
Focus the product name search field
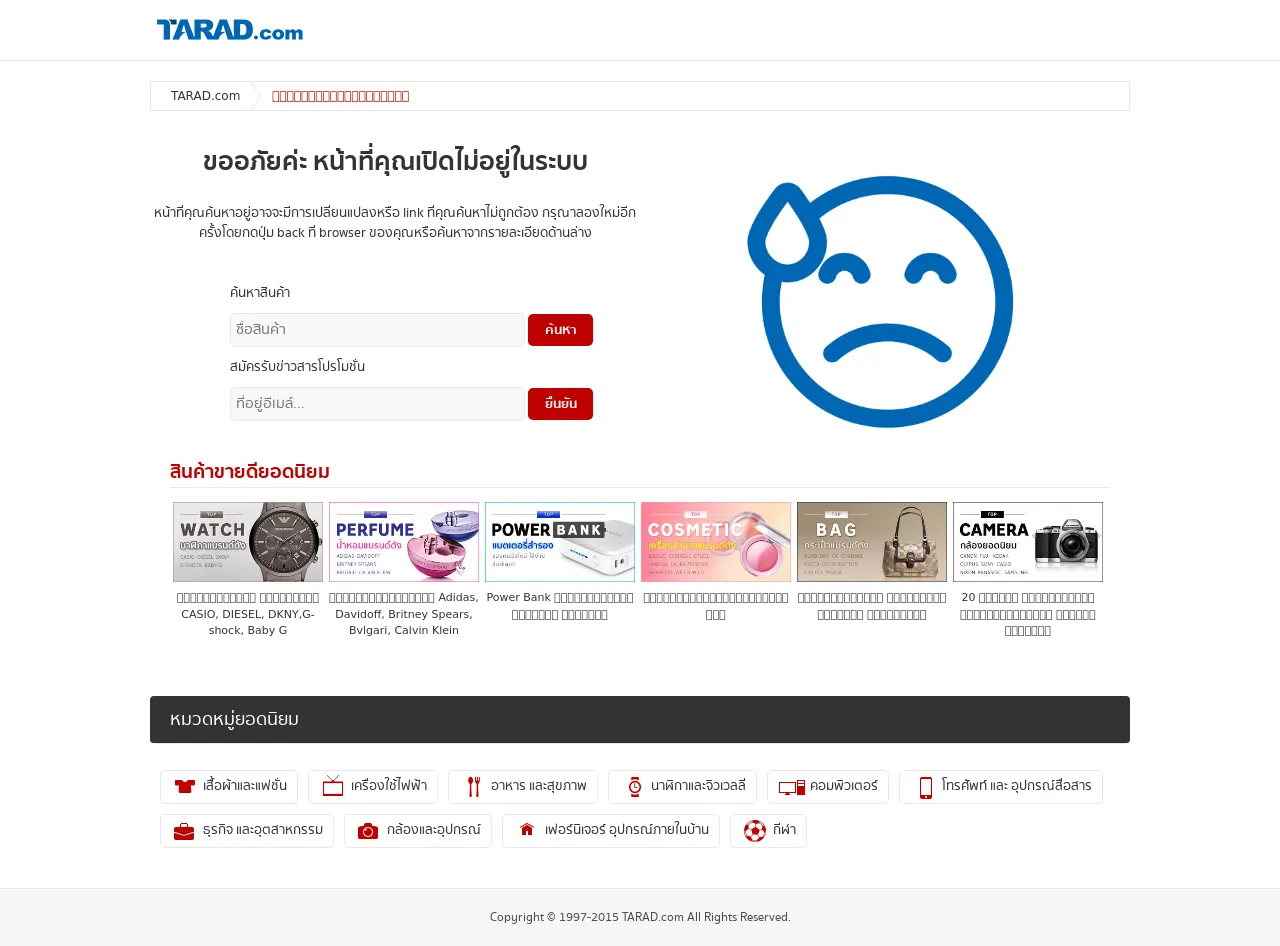tap(377, 330)
